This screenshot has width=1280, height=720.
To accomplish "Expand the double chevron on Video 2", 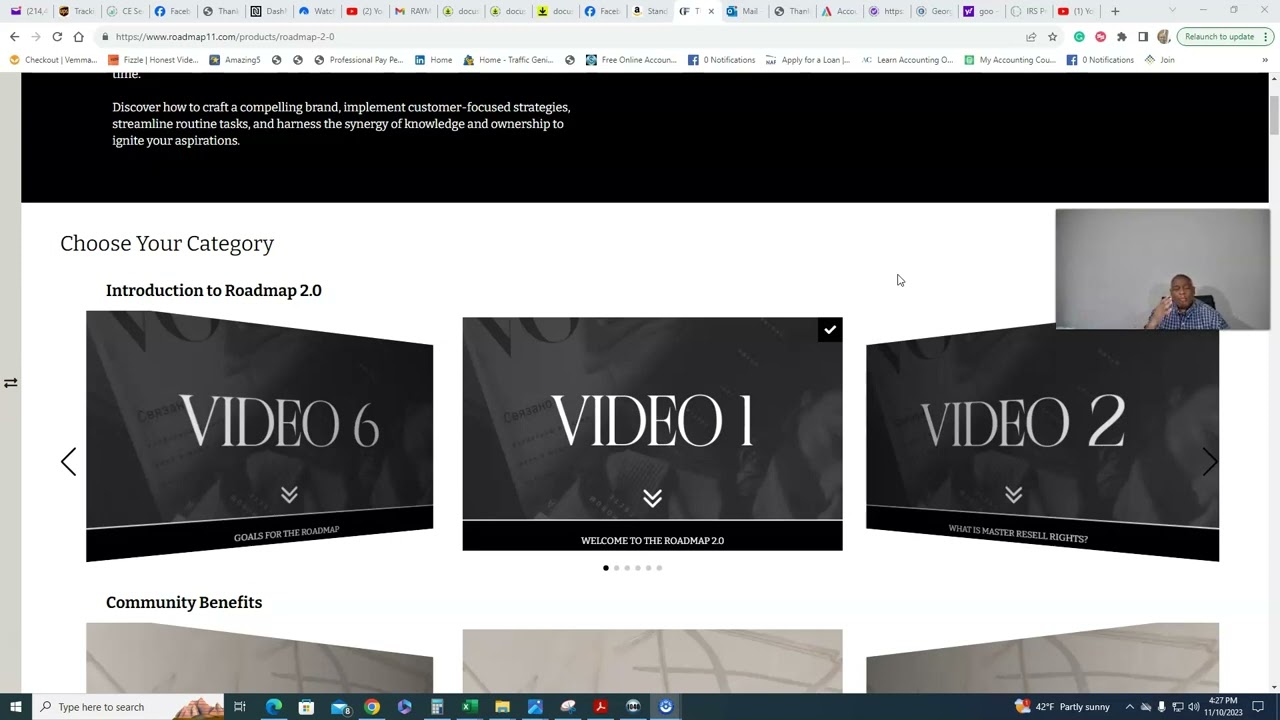I will (1013, 495).
